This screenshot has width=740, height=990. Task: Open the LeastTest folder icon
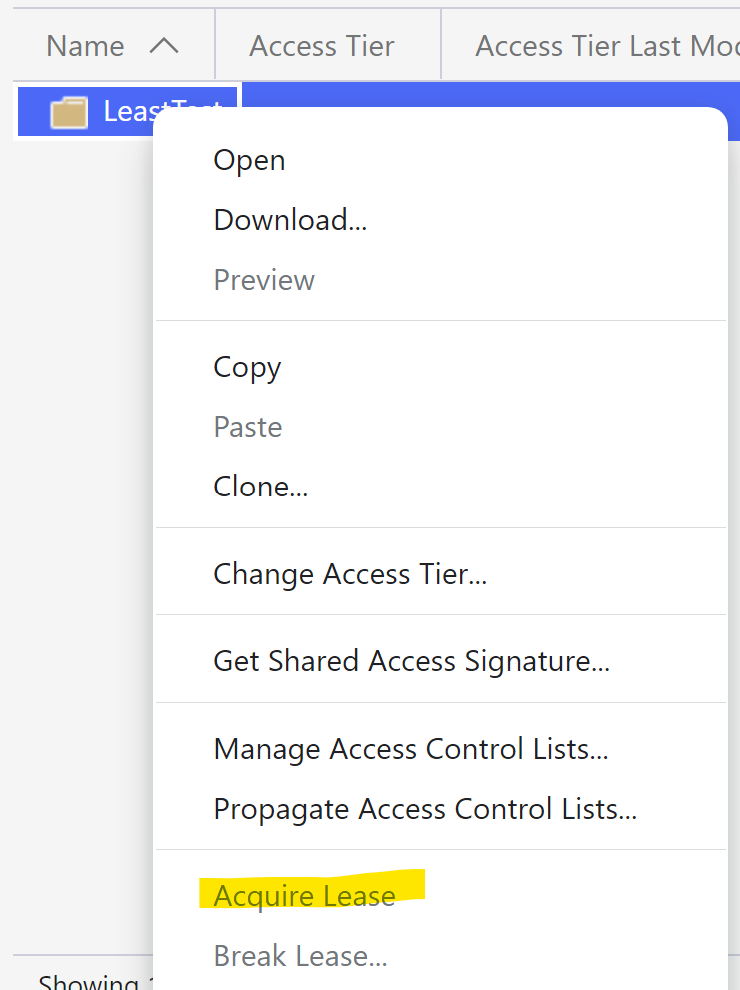[x=72, y=111]
